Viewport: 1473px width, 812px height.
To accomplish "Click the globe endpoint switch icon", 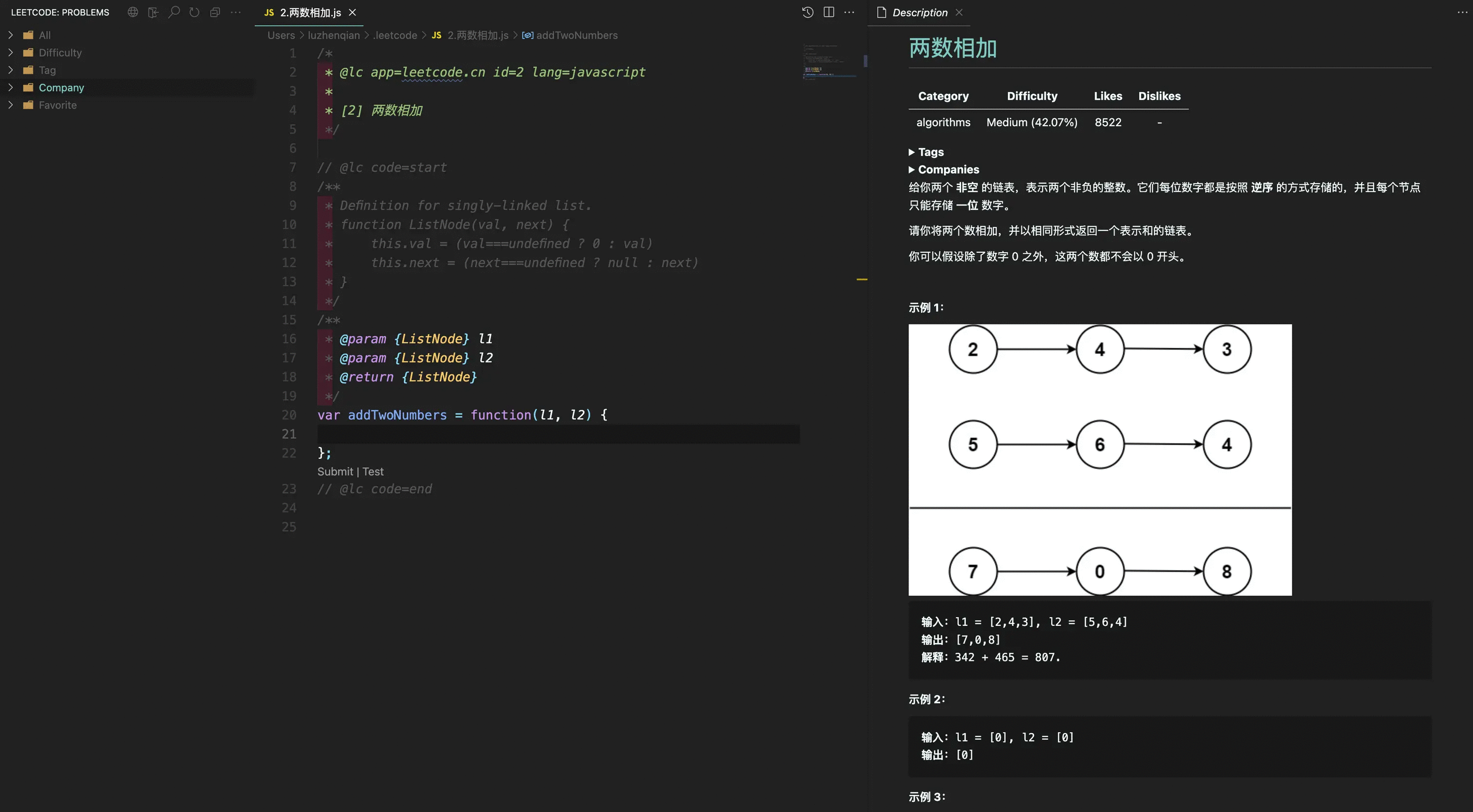I will (x=132, y=12).
